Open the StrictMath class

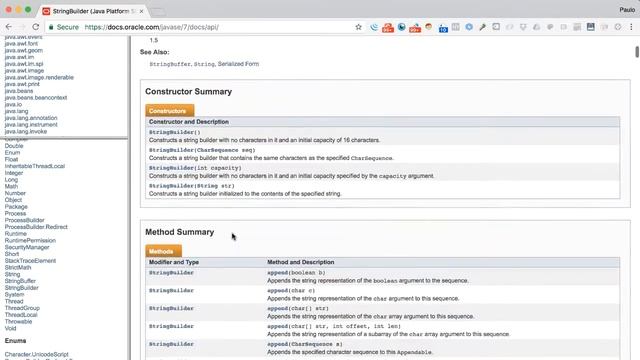18,268
